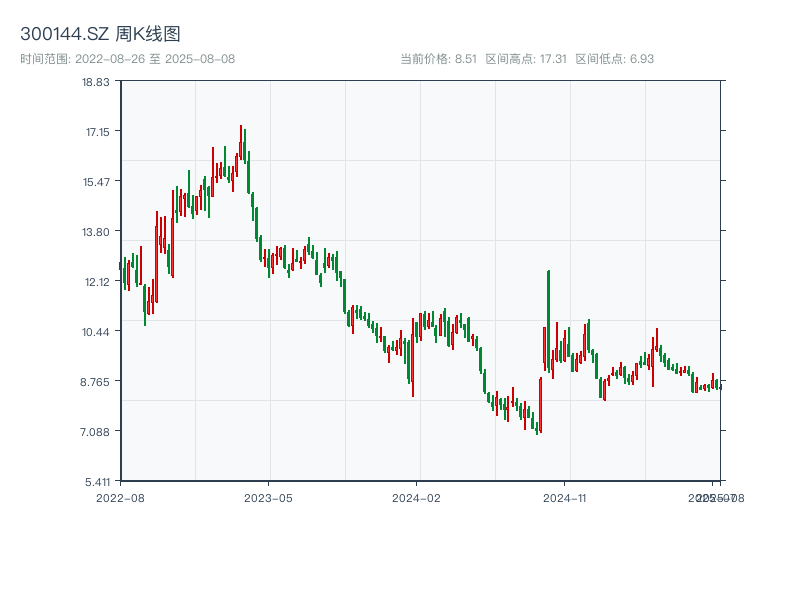
Task: Click the 18.83 y-axis price label
Action: click(96, 82)
